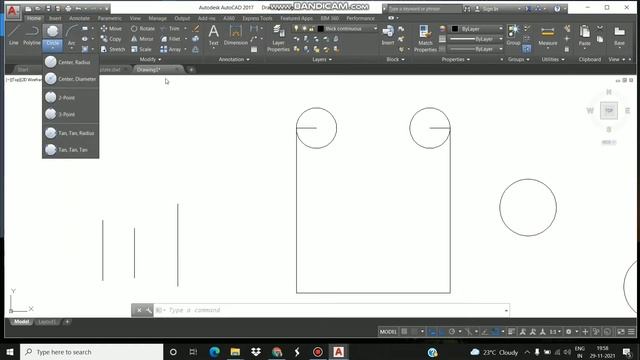Viewport: 640px width, 360px height.
Task: Pick Center, Radius circle option
Action: pyautogui.click(x=71, y=62)
